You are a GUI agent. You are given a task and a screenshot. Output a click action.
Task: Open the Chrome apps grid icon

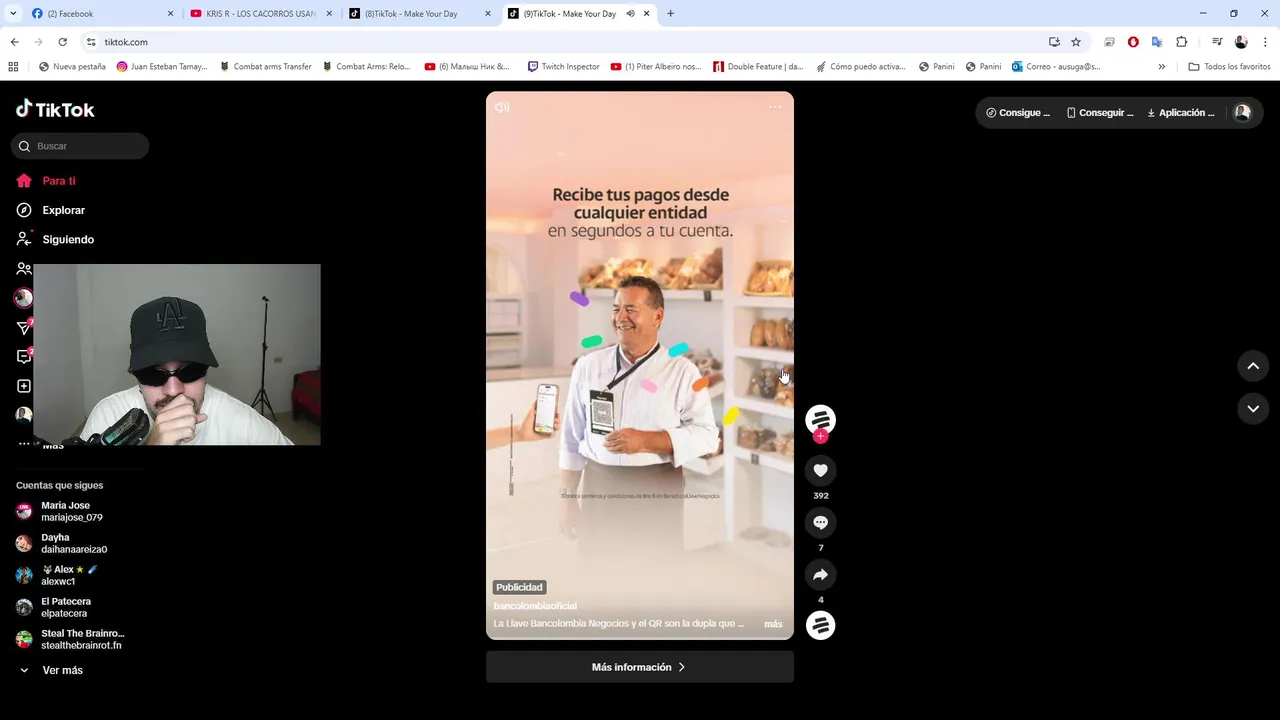click(x=13, y=67)
